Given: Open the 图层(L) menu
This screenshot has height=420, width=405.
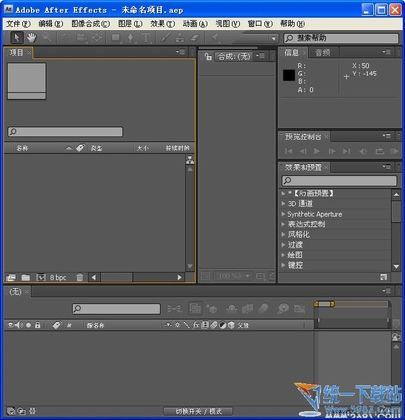Looking at the screenshot, I should (130, 24).
